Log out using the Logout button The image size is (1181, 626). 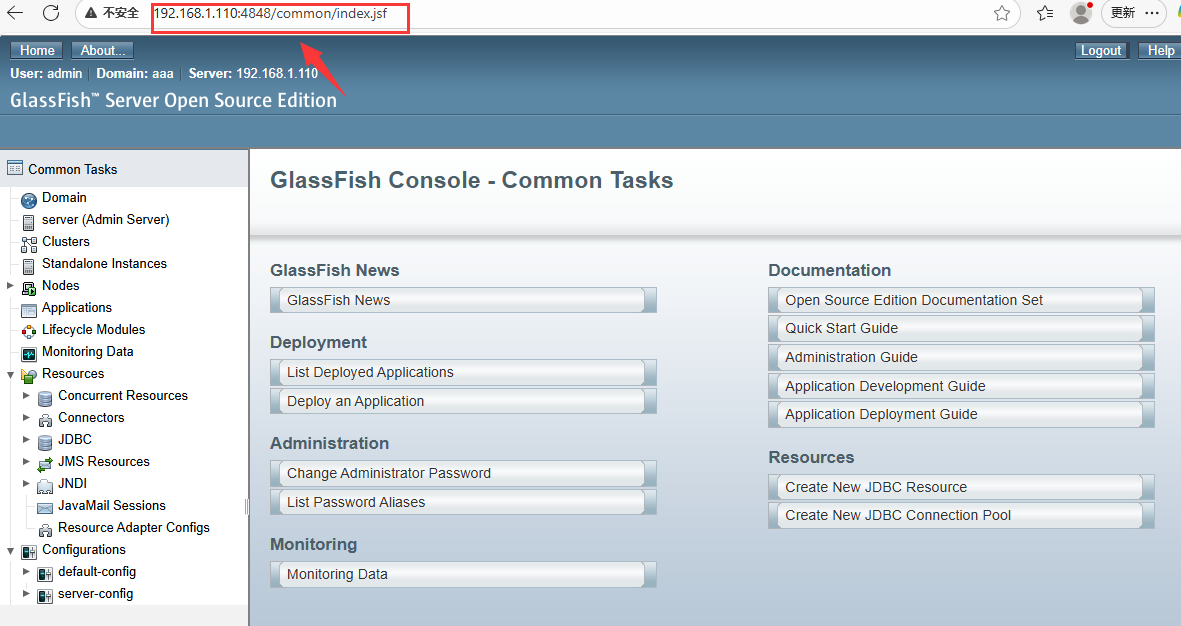(1101, 50)
